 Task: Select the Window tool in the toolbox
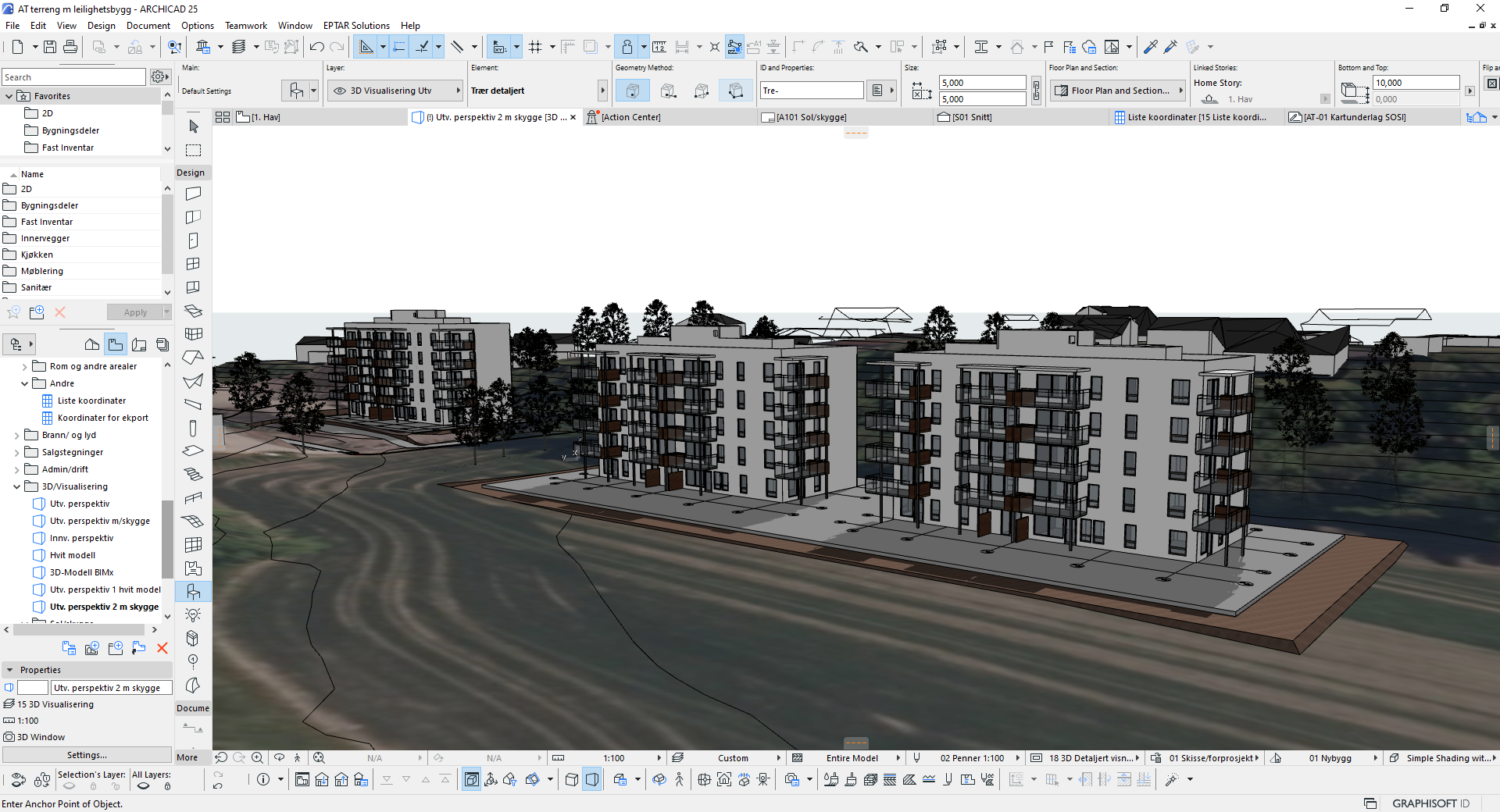point(194,264)
